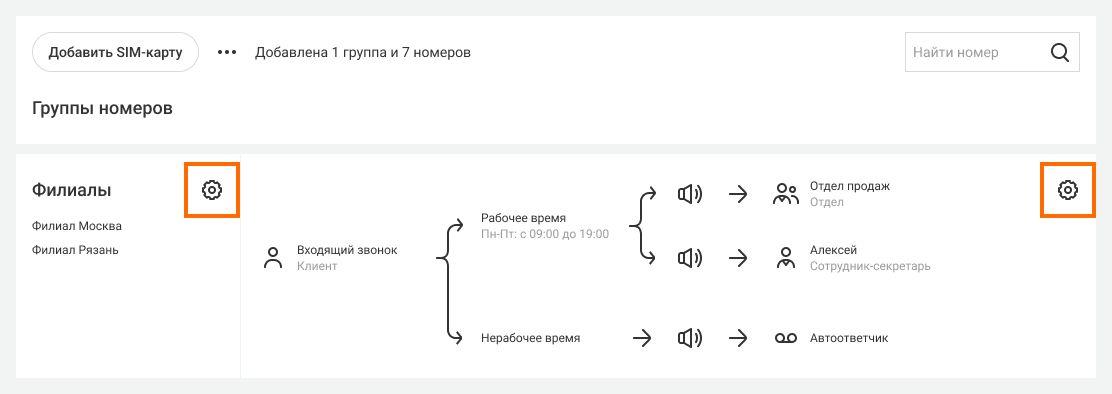Image resolution: width=1112 pixels, height=394 pixels.
Task: Open settings gear beside Филиалы group
Action: click(x=212, y=190)
